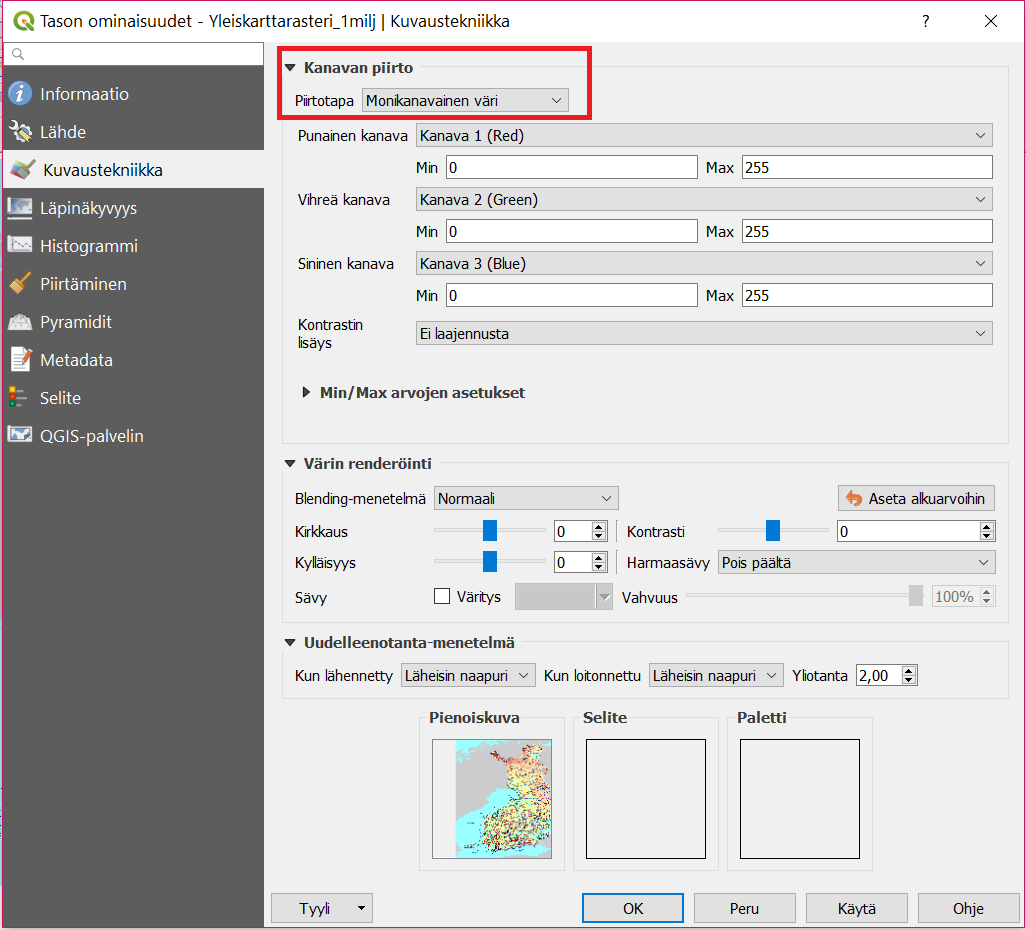Click the Aseta alkuarvoihin button

[916, 498]
